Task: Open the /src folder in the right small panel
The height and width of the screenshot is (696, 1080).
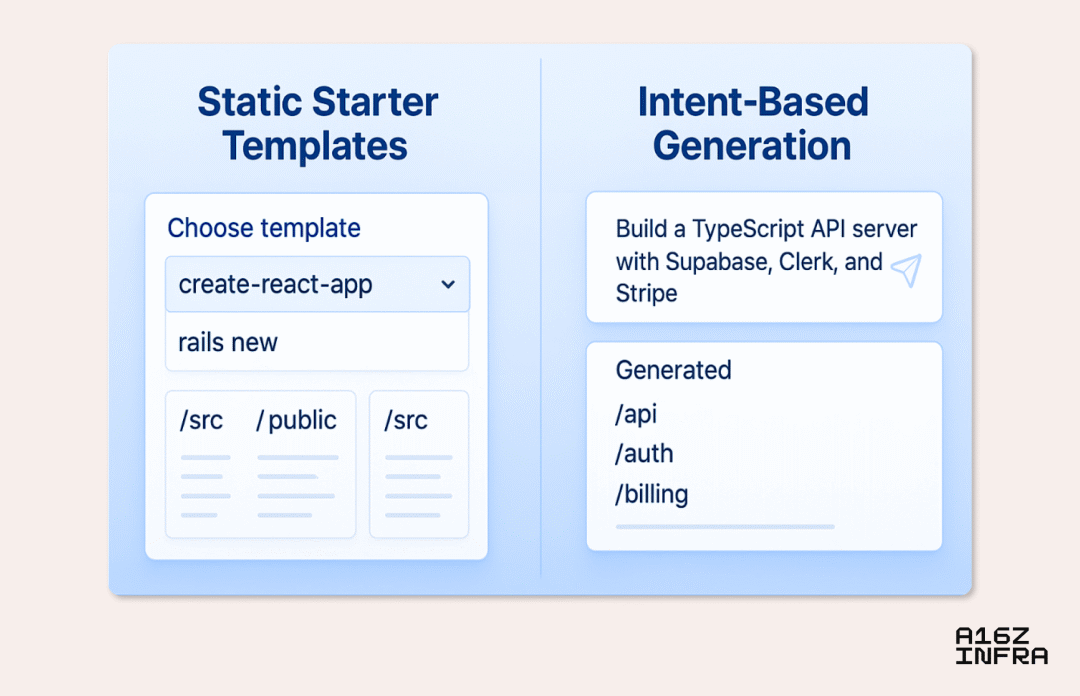Action: tap(406, 420)
